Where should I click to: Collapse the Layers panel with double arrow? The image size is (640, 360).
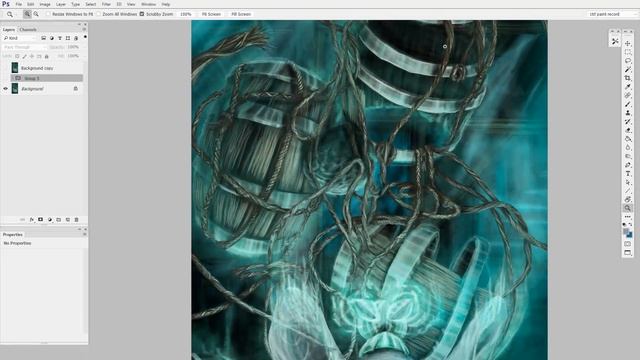(79, 24)
